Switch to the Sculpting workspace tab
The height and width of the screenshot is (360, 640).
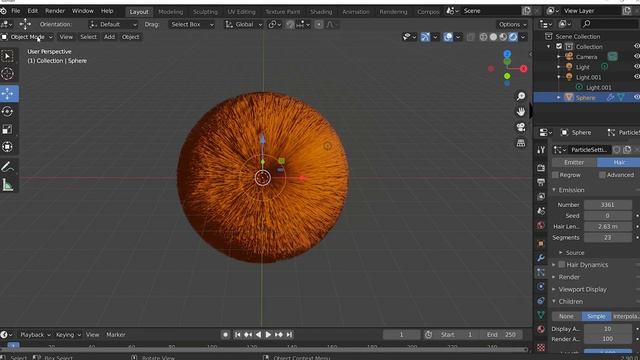[205, 12]
